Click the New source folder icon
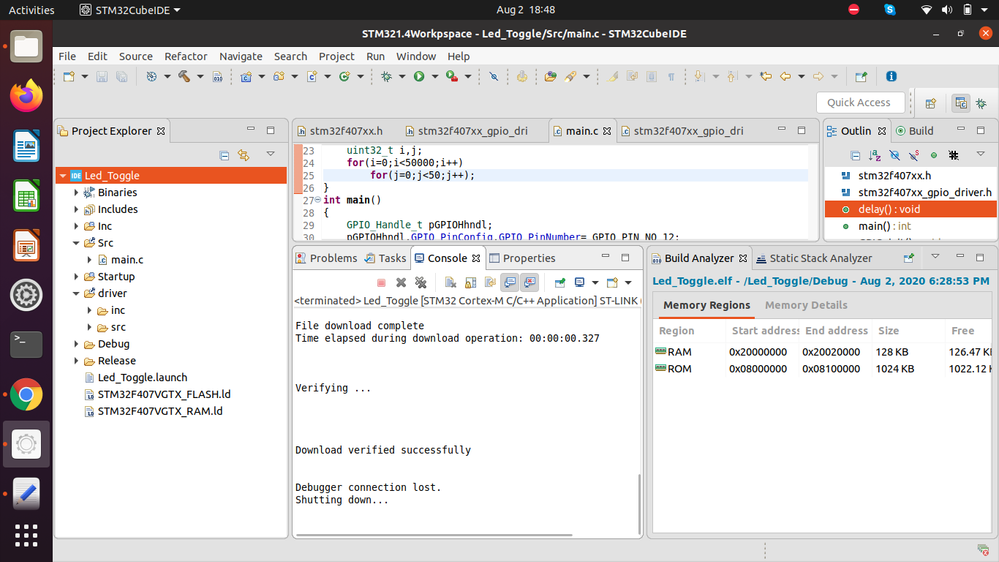This screenshot has width=999, height=562. 278,76
